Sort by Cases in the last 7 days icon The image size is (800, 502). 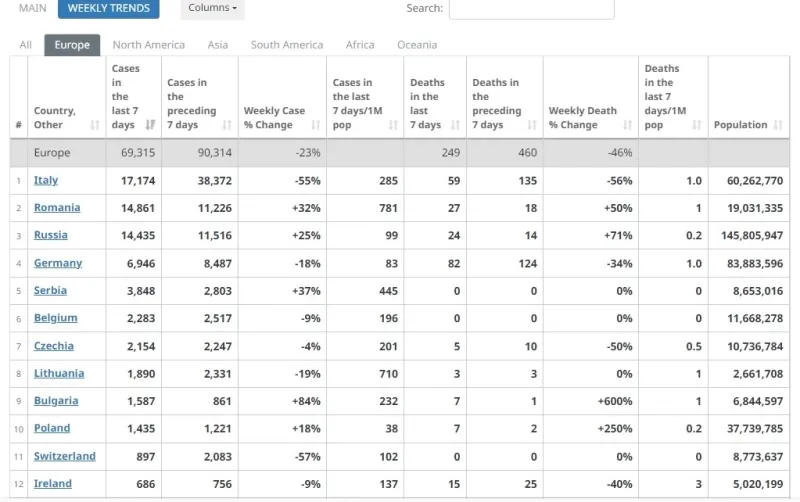click(x=150, y=125)
